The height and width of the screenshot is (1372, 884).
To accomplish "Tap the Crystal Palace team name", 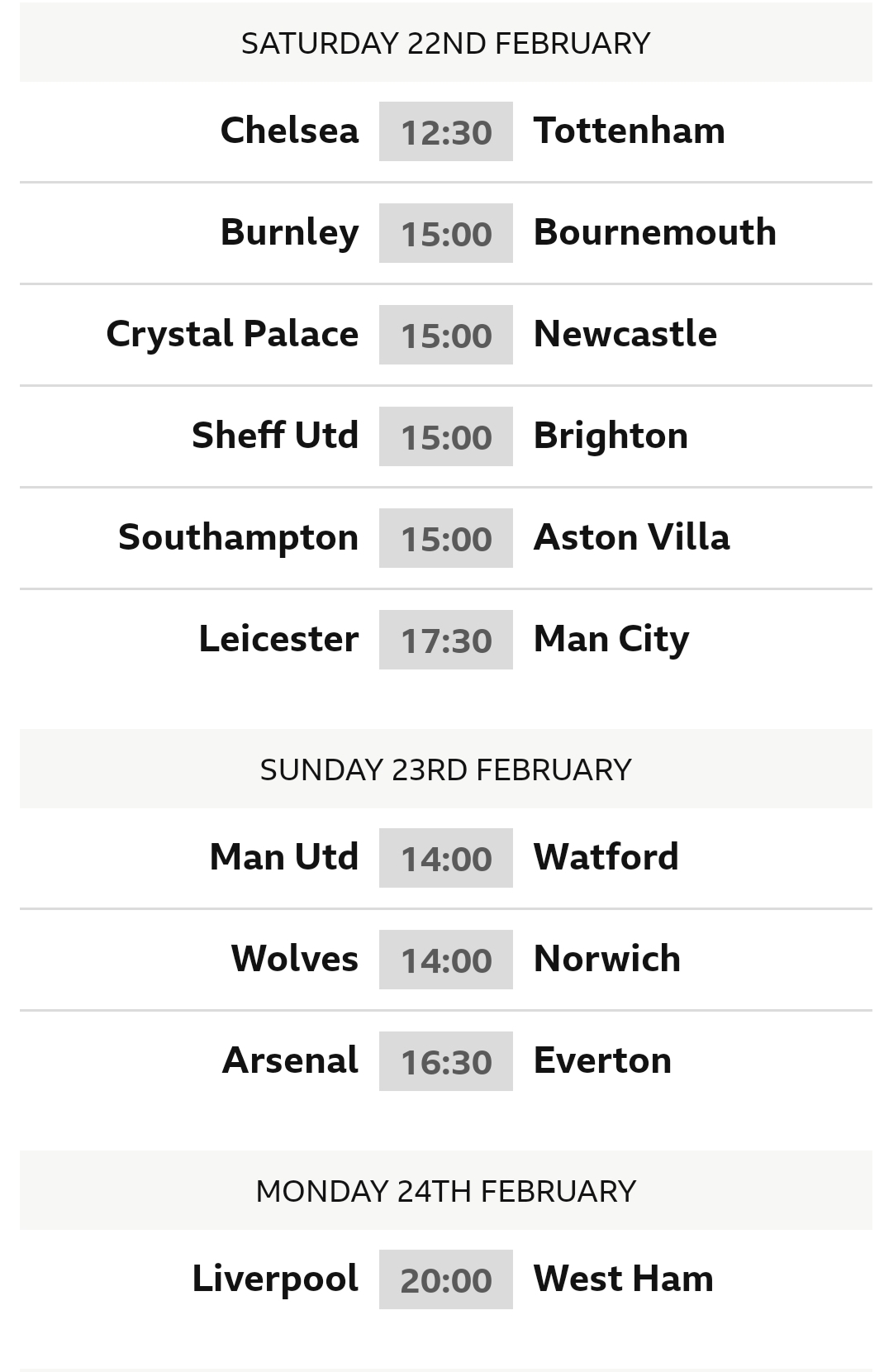I will click(232, 334).
